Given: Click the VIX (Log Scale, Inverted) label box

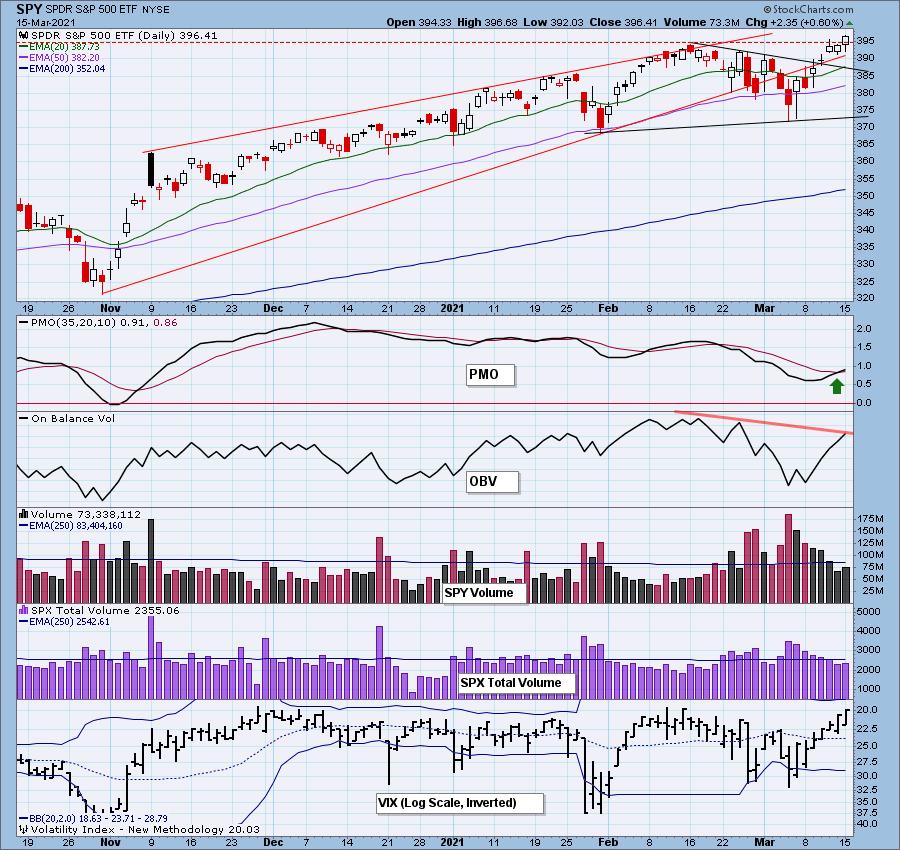Looking at the screenshot, I should pyautogui.click(x=459, y=802).
